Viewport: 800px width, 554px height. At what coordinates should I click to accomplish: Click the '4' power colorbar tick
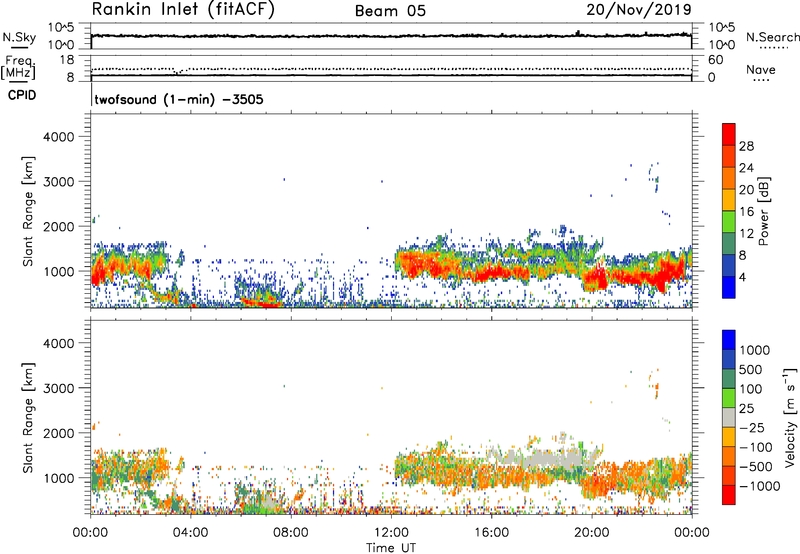pyautogui.click(x=743, y=278)
